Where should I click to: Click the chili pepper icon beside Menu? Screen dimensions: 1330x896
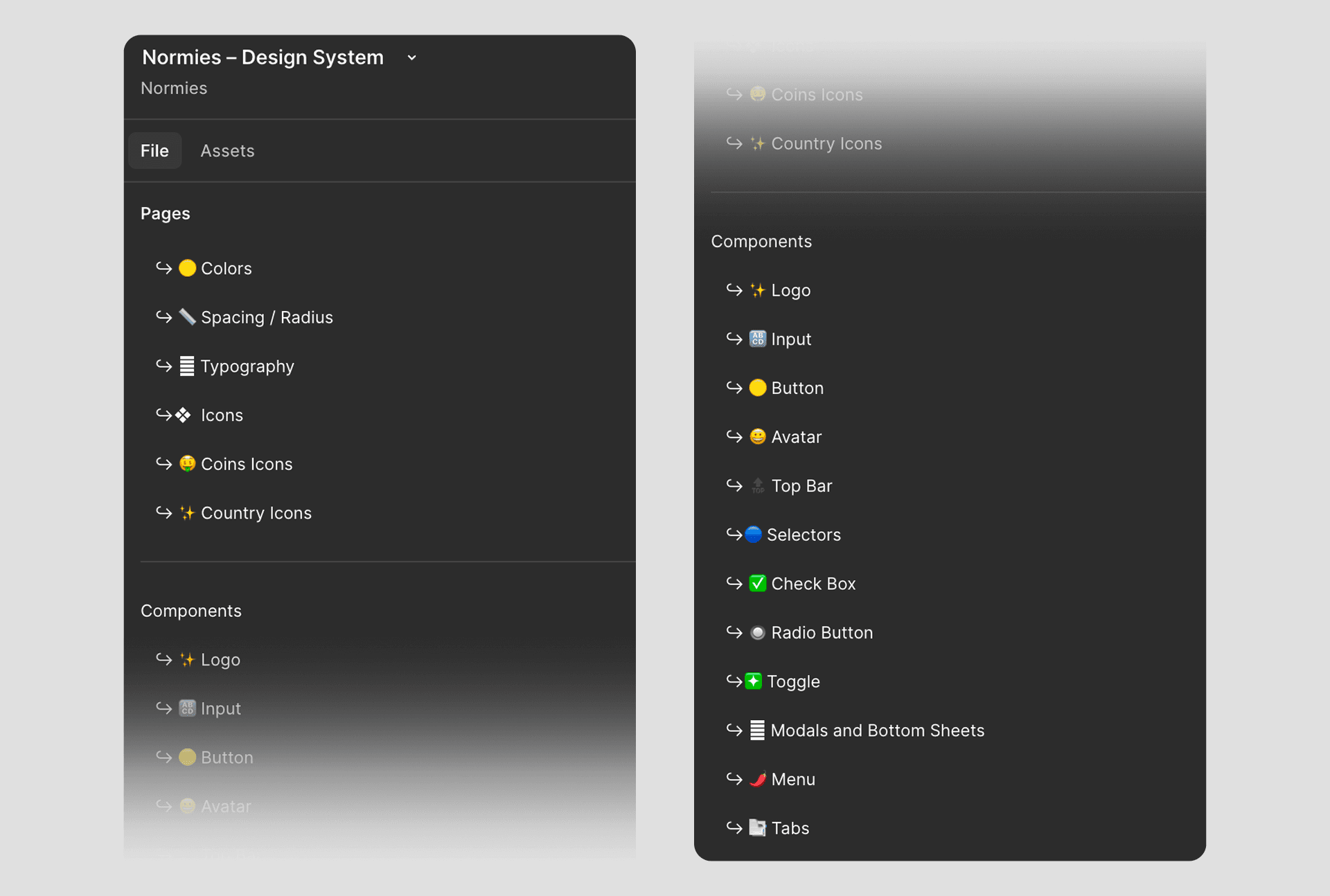(x=758, y=780)
